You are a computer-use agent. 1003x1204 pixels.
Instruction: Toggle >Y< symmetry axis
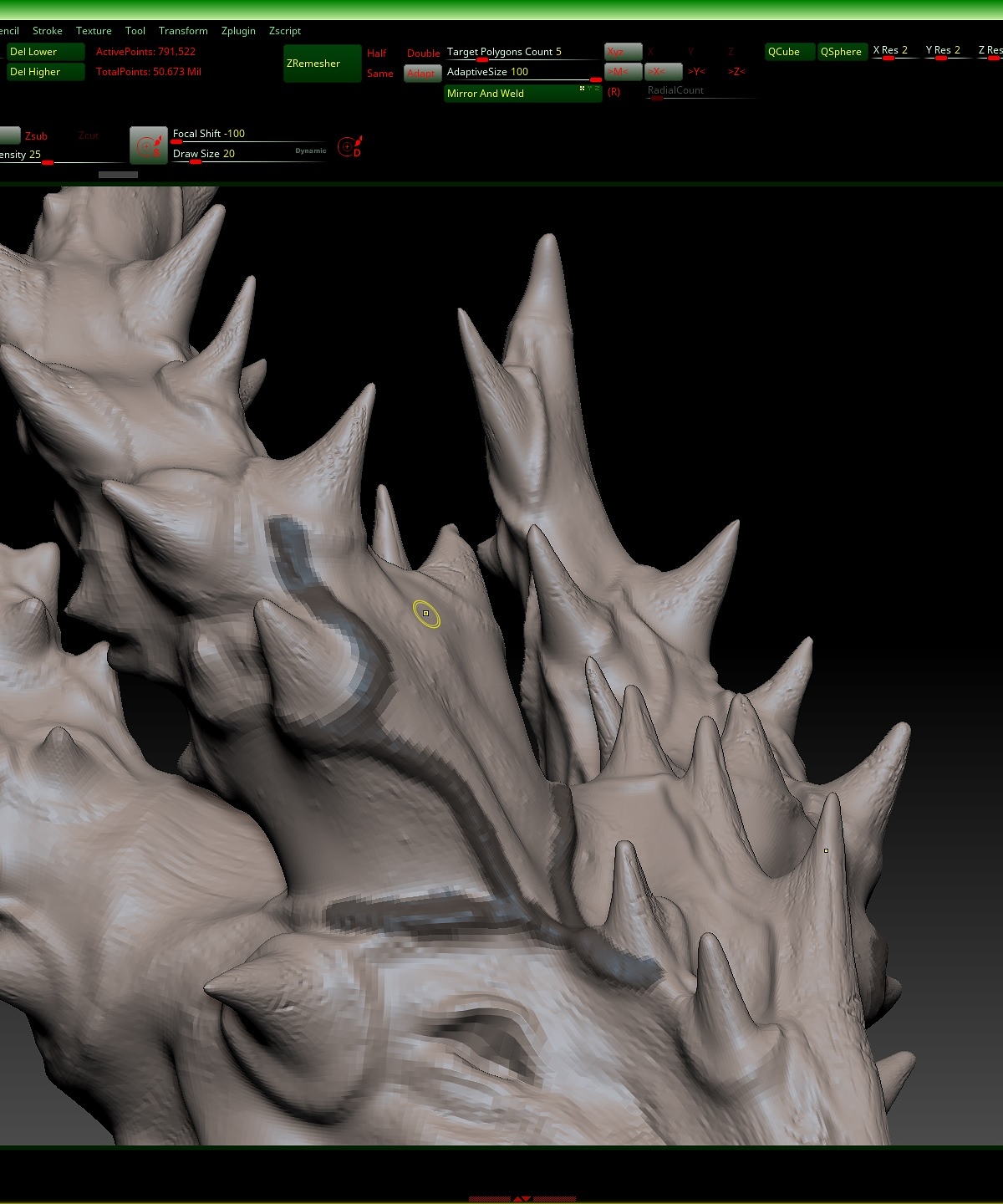point(697,72)
